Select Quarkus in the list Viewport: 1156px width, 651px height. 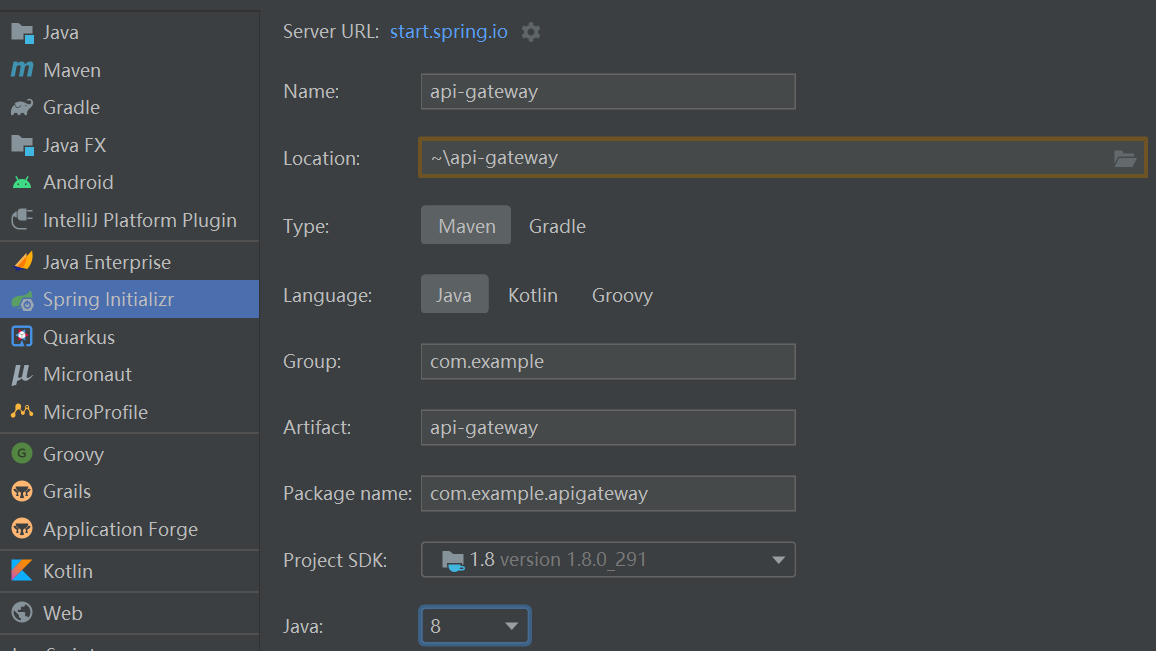click(x=130, y=337)
